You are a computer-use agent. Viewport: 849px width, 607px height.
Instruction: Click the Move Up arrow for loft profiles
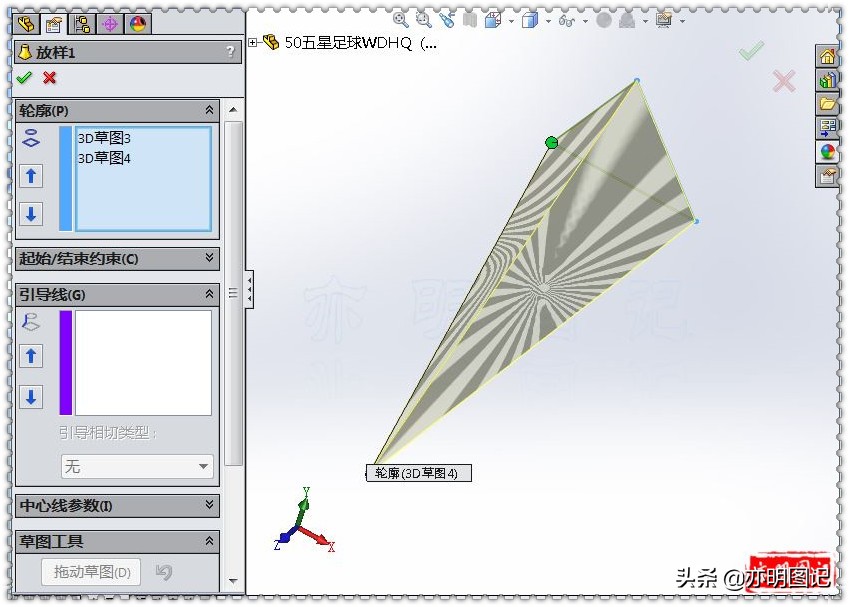(30, 176)
